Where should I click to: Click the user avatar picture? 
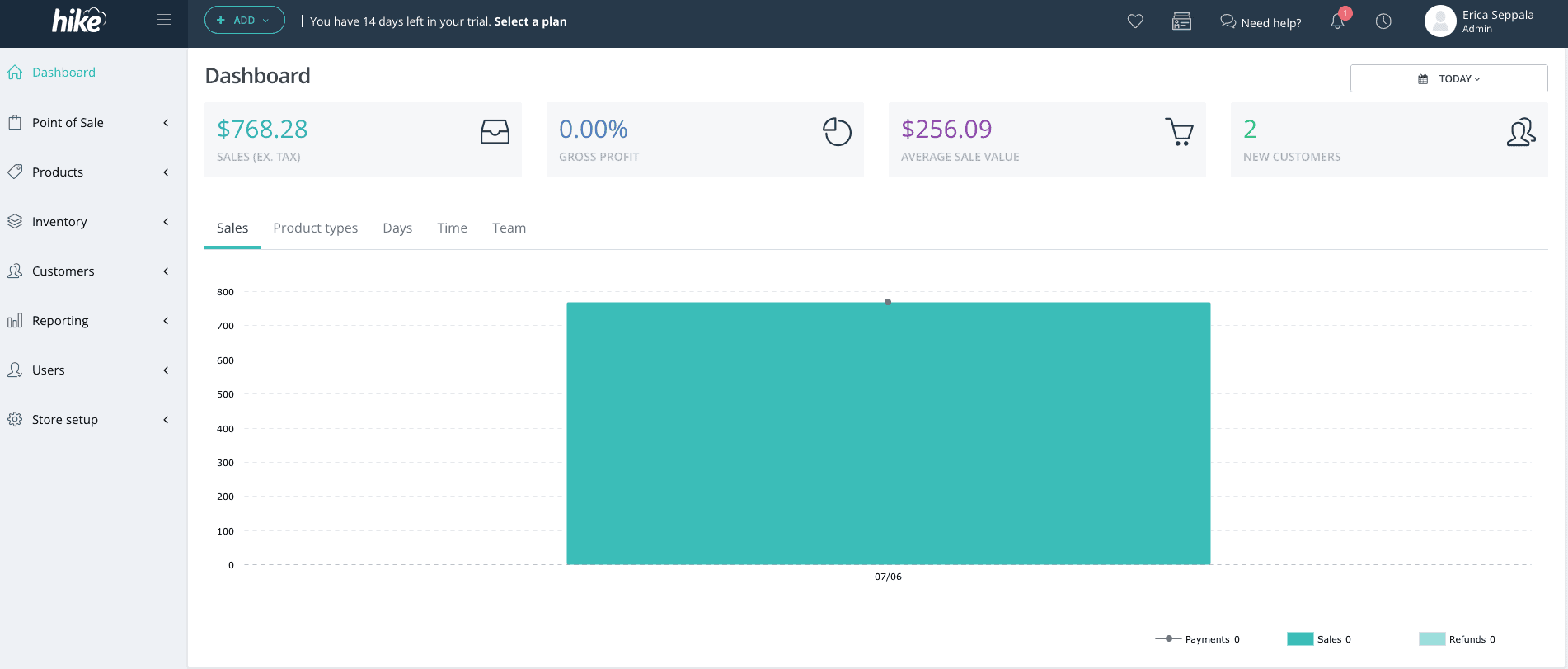pos(1439,21)
